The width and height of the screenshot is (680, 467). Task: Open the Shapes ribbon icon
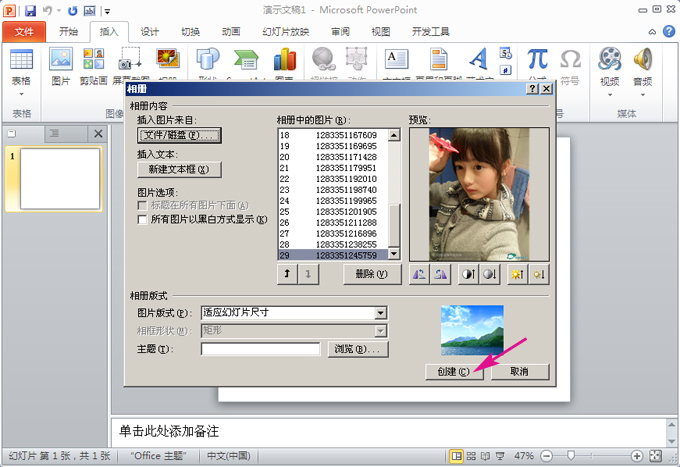pyautogui.click(x=208, y=59)
